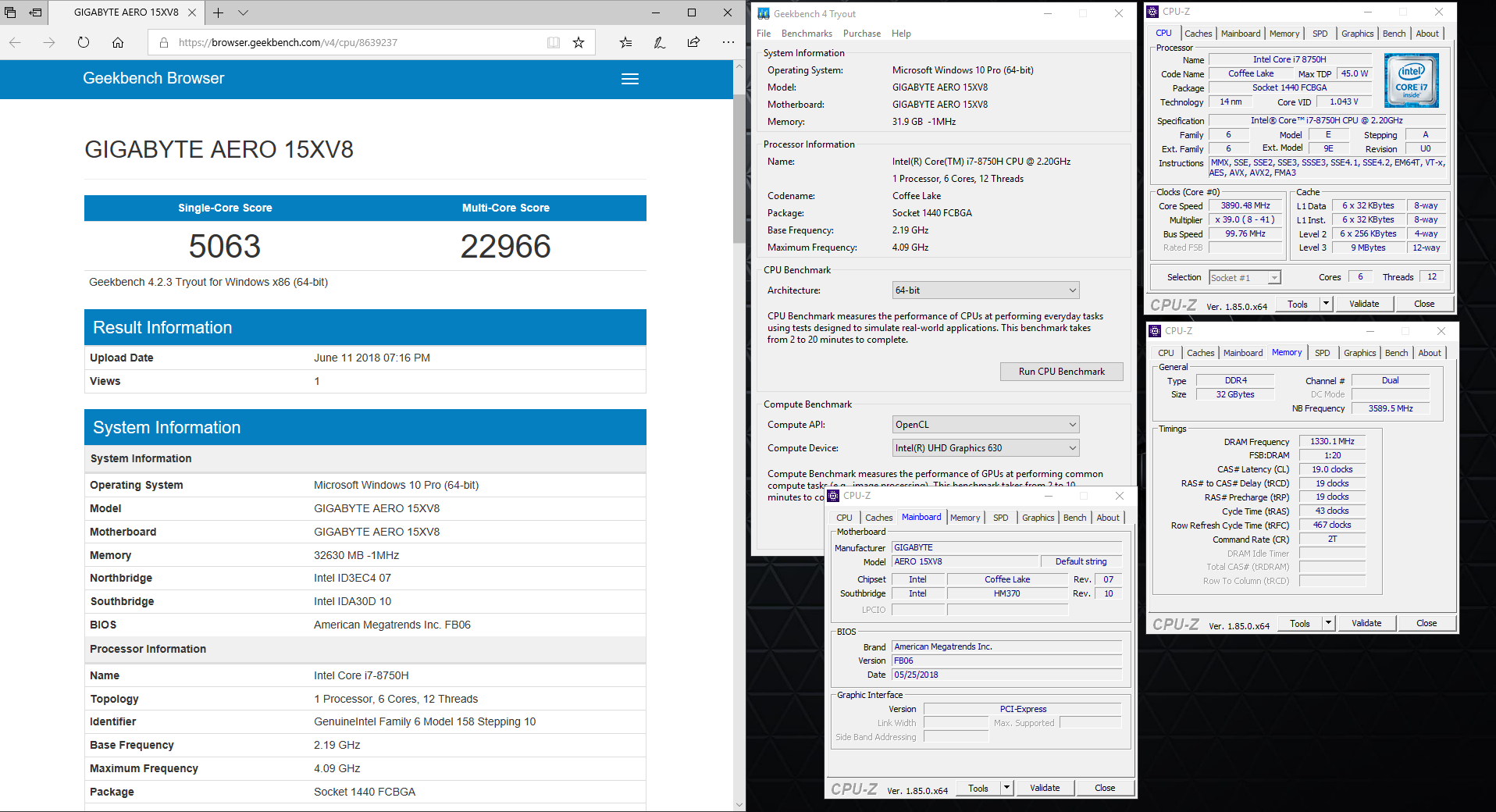Set these tabs aside icon
This screenshot has height=812, width=1496.
point(35,12)
